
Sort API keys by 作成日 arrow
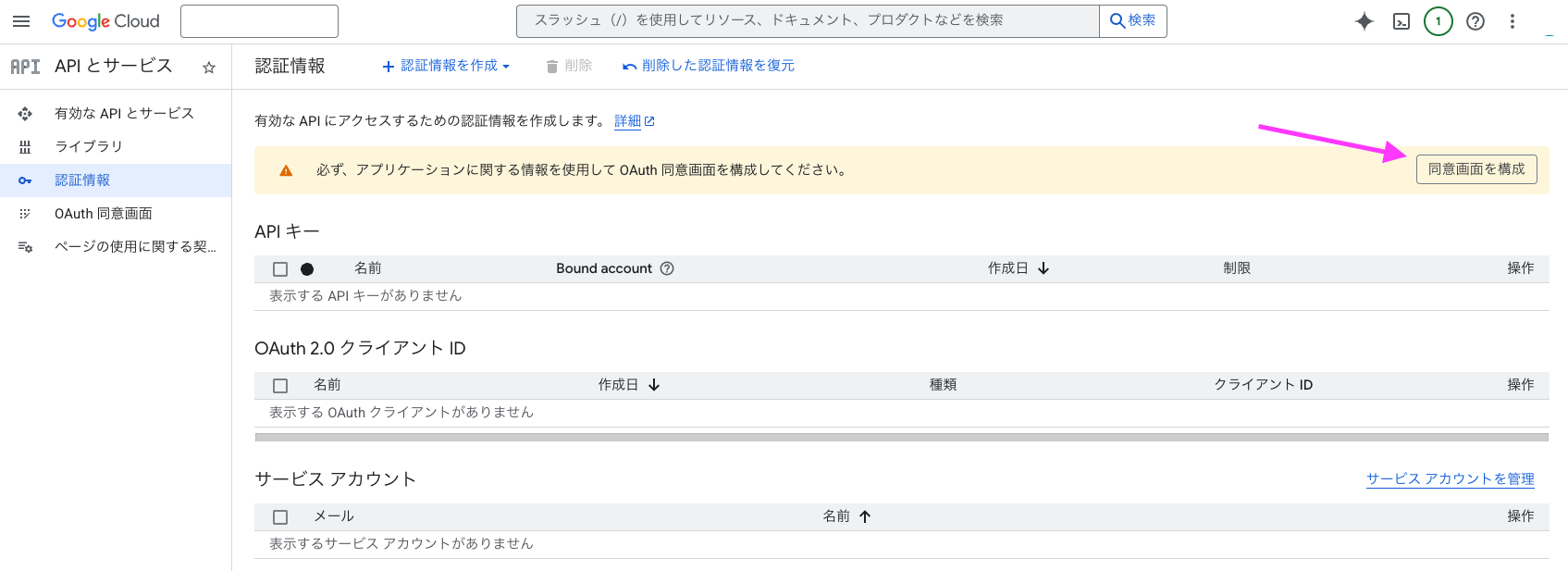click(x=1043, y=268)
